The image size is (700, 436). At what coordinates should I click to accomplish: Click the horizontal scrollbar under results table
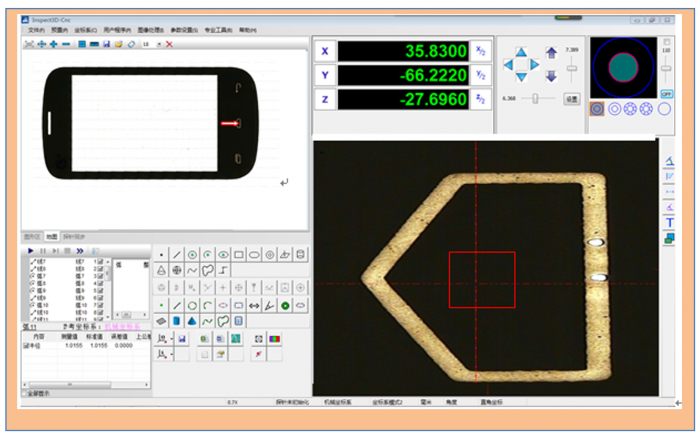click(86, 384)
